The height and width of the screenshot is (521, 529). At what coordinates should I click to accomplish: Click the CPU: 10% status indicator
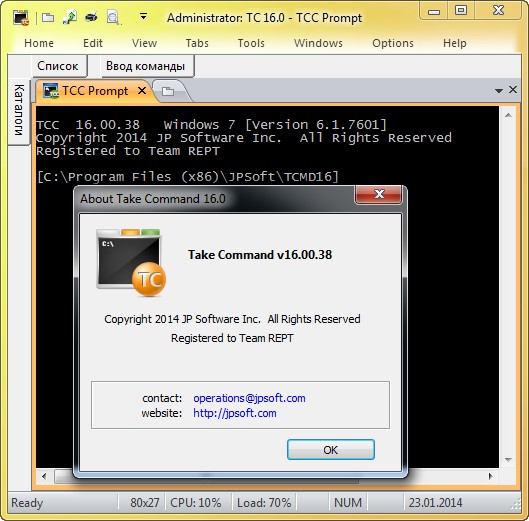(x=196, y=503)
